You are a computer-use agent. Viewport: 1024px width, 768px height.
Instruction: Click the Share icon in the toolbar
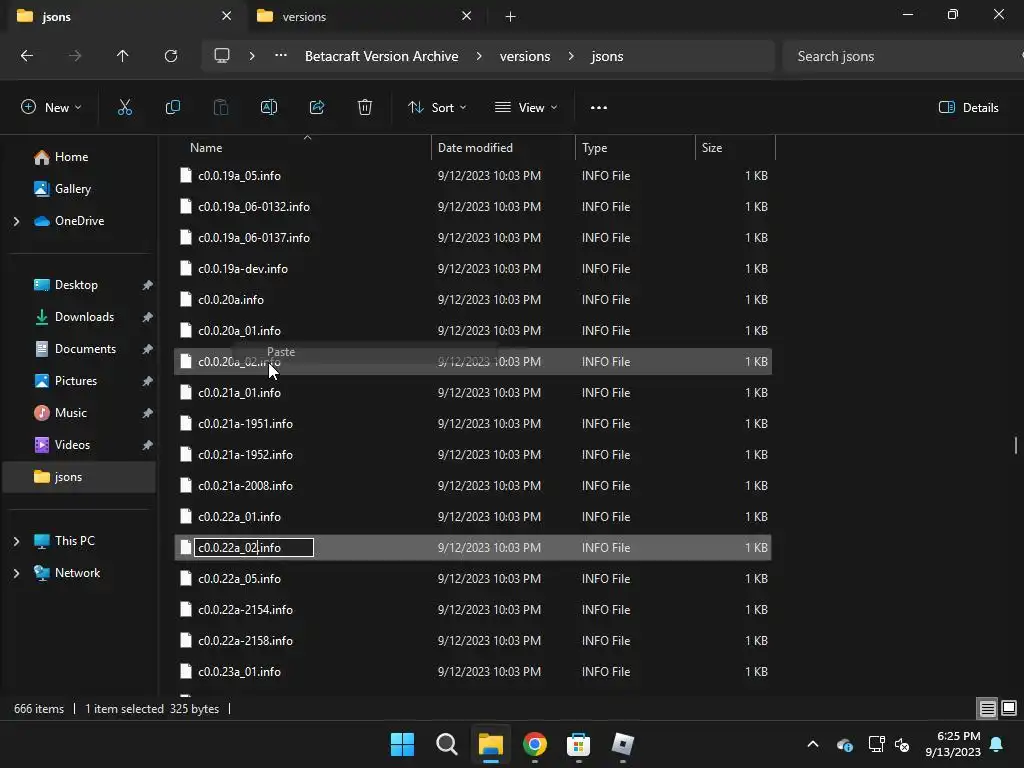point(317,108)
